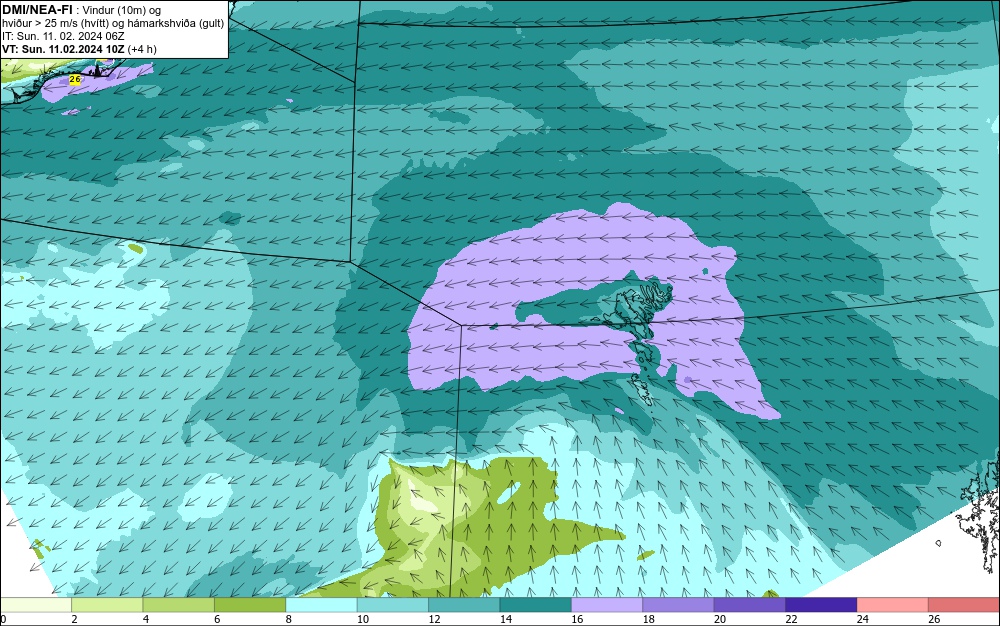Click legend scale label '8'

(289, 619)
